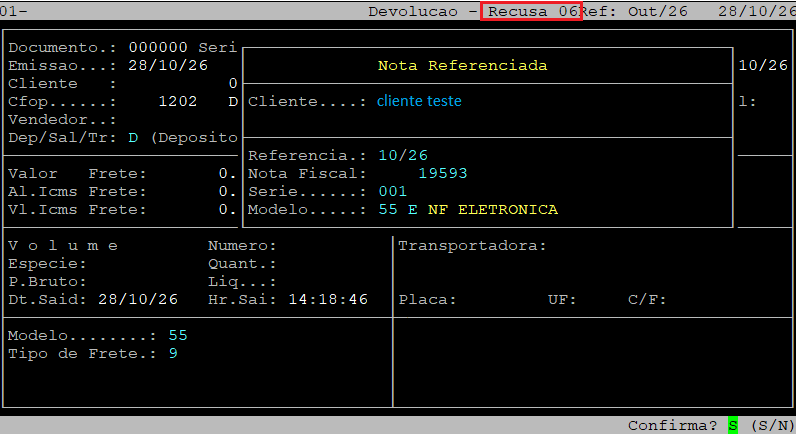Click the green S confirmation field
Image resolution: width=796 pixels, height=434 pixels.
733,425
